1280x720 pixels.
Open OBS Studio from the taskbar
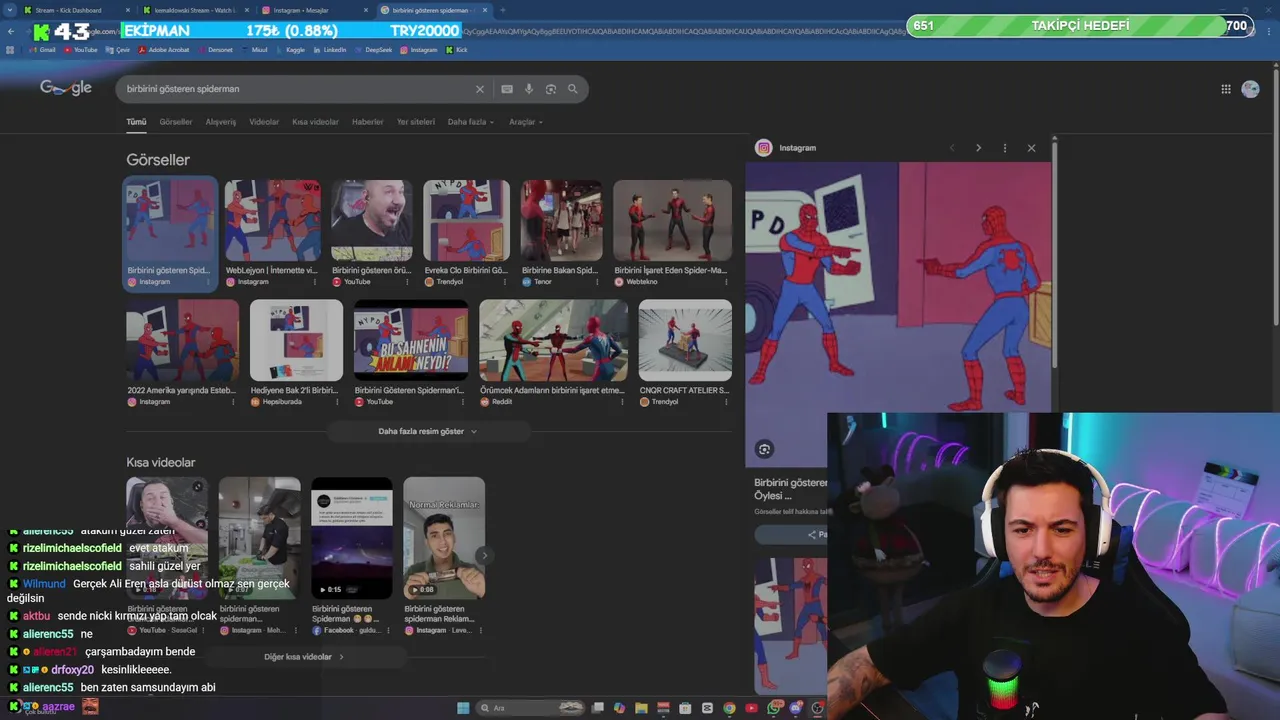pos(818,708)
